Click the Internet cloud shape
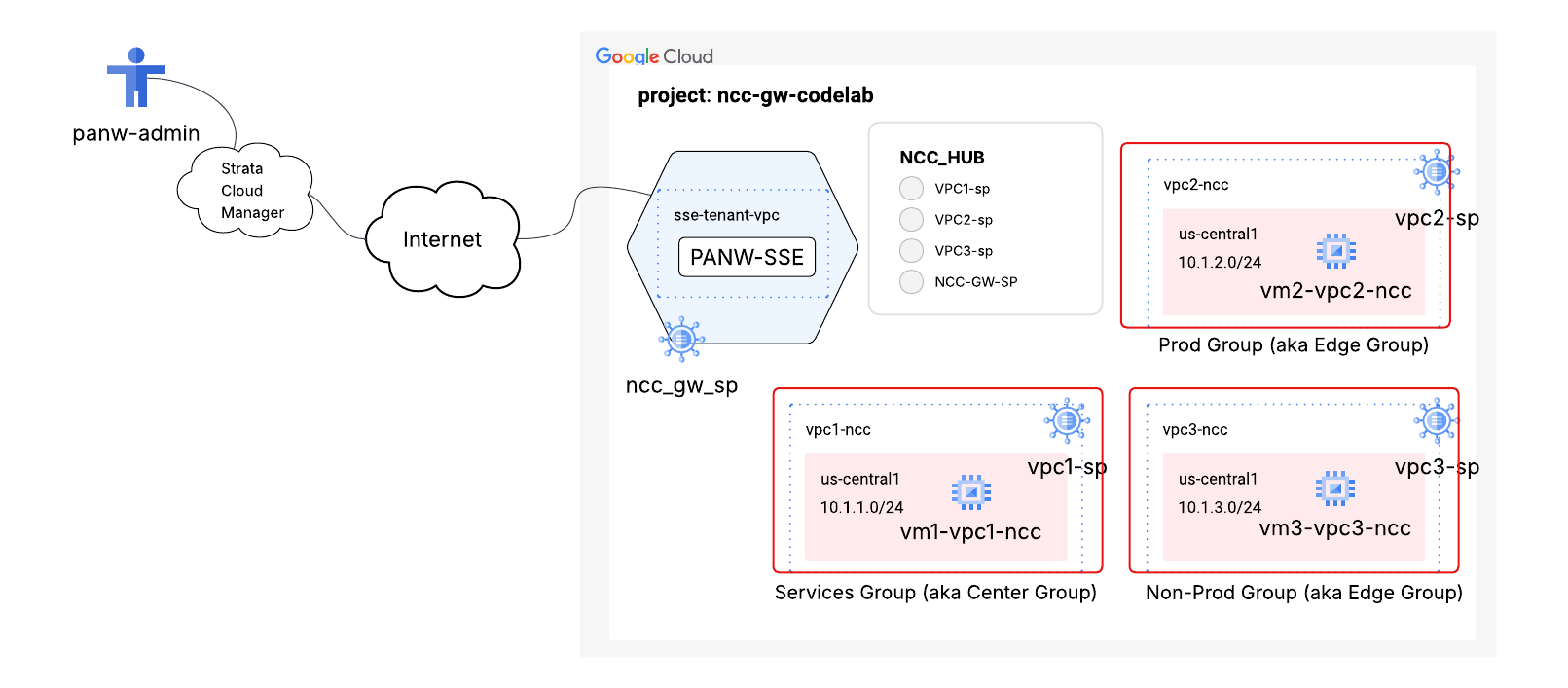1568x688 pixels. pyautogui.click(x=443, y=238)
